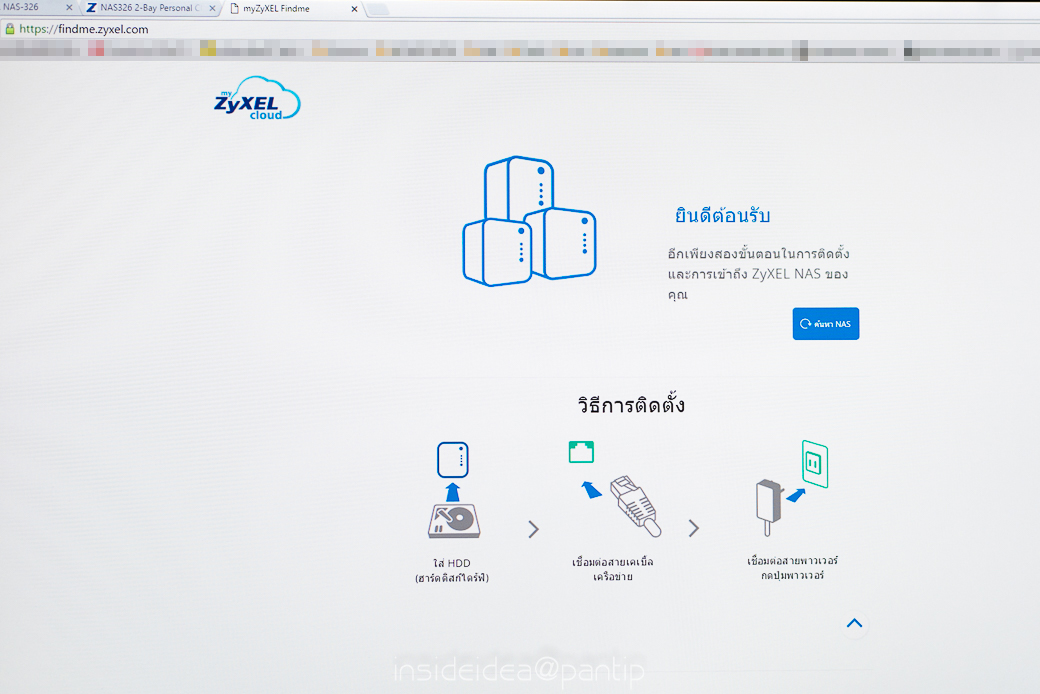Close the NAS-326 tab
1040x694 pixels.
point(69,8)
